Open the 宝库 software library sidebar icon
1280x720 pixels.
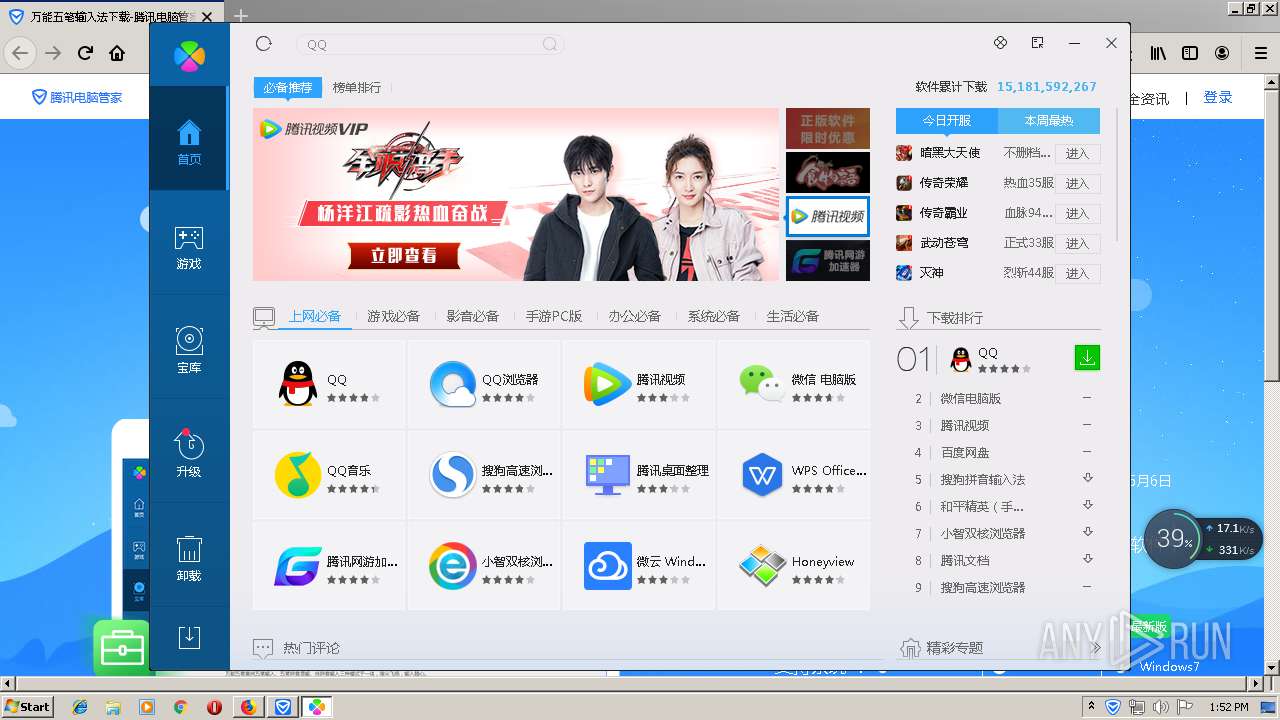189,351
